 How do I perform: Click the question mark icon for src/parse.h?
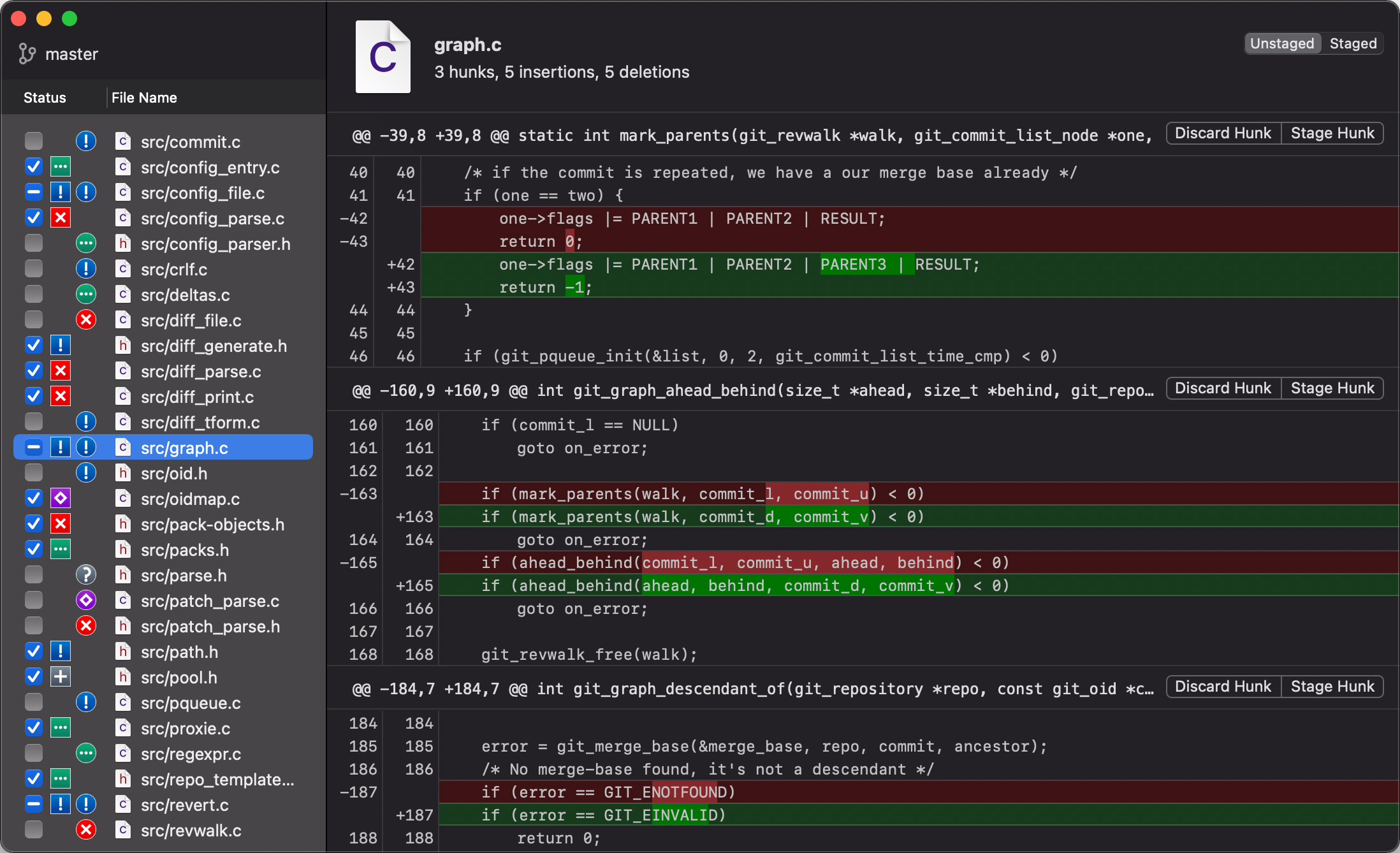tap(86, 575)
